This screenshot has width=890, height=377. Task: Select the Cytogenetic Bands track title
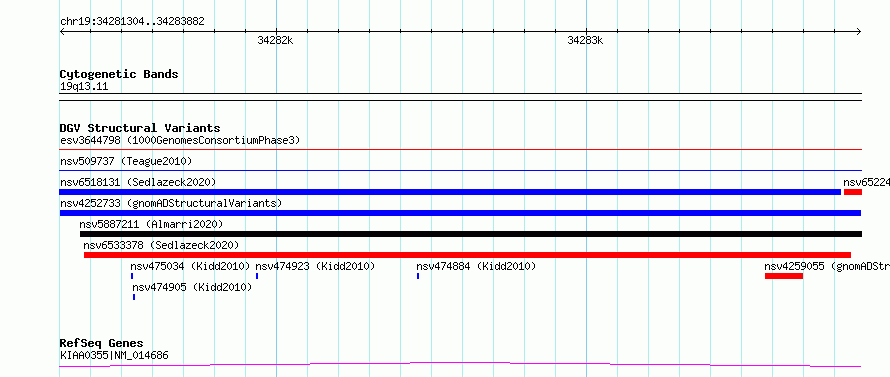[x=119, y=74]
